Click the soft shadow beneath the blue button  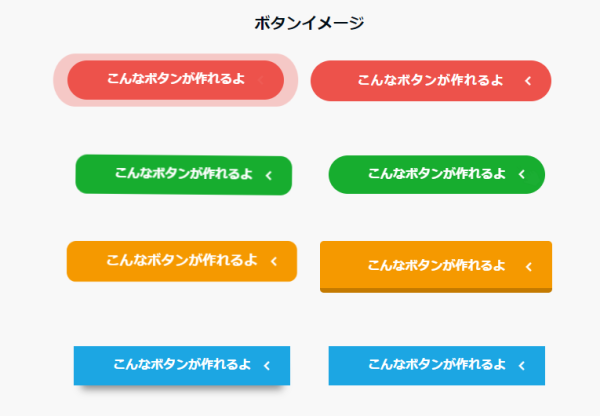[x=182, y=389]
